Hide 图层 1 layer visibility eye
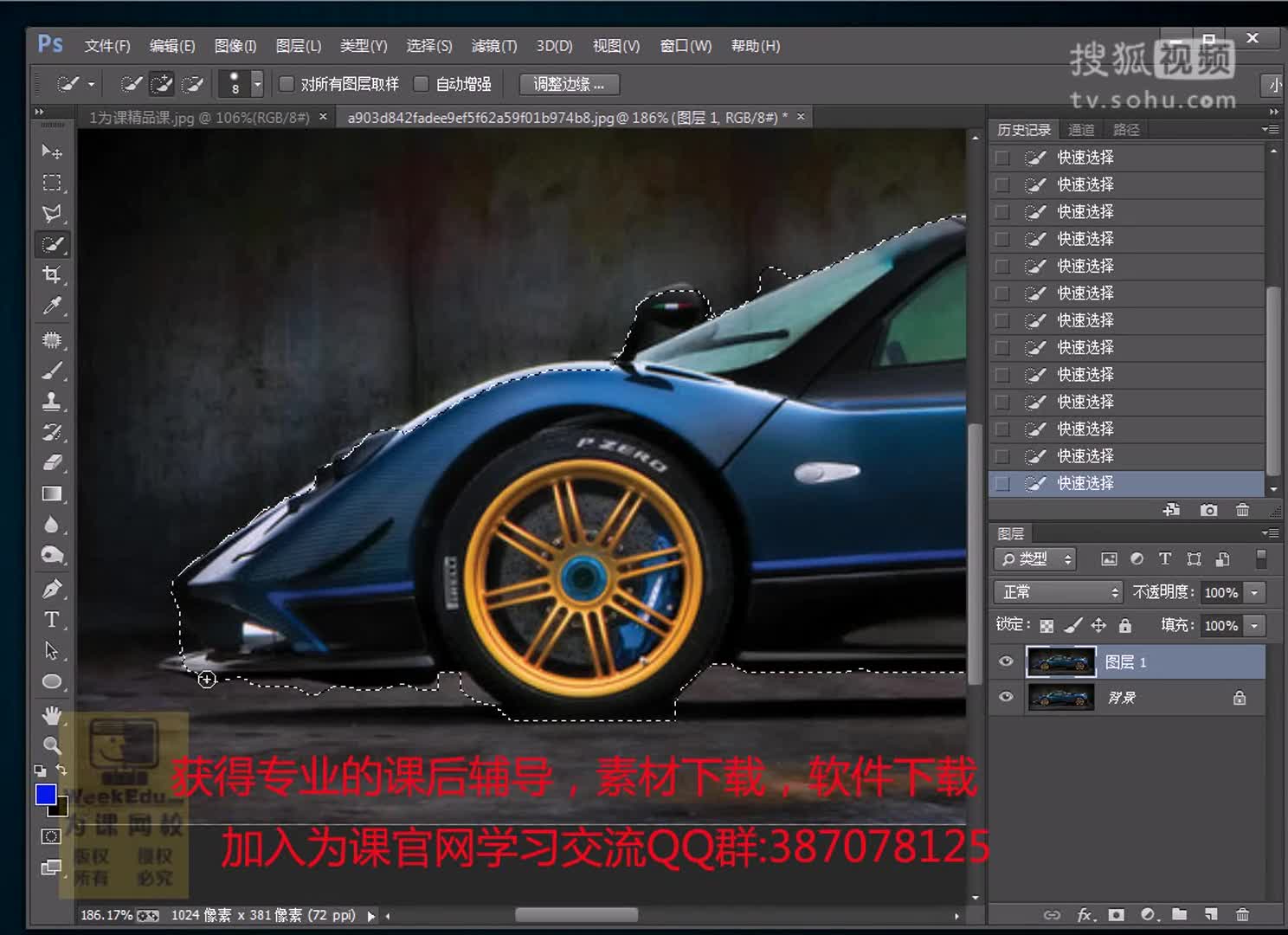 tap(1006, 661)
